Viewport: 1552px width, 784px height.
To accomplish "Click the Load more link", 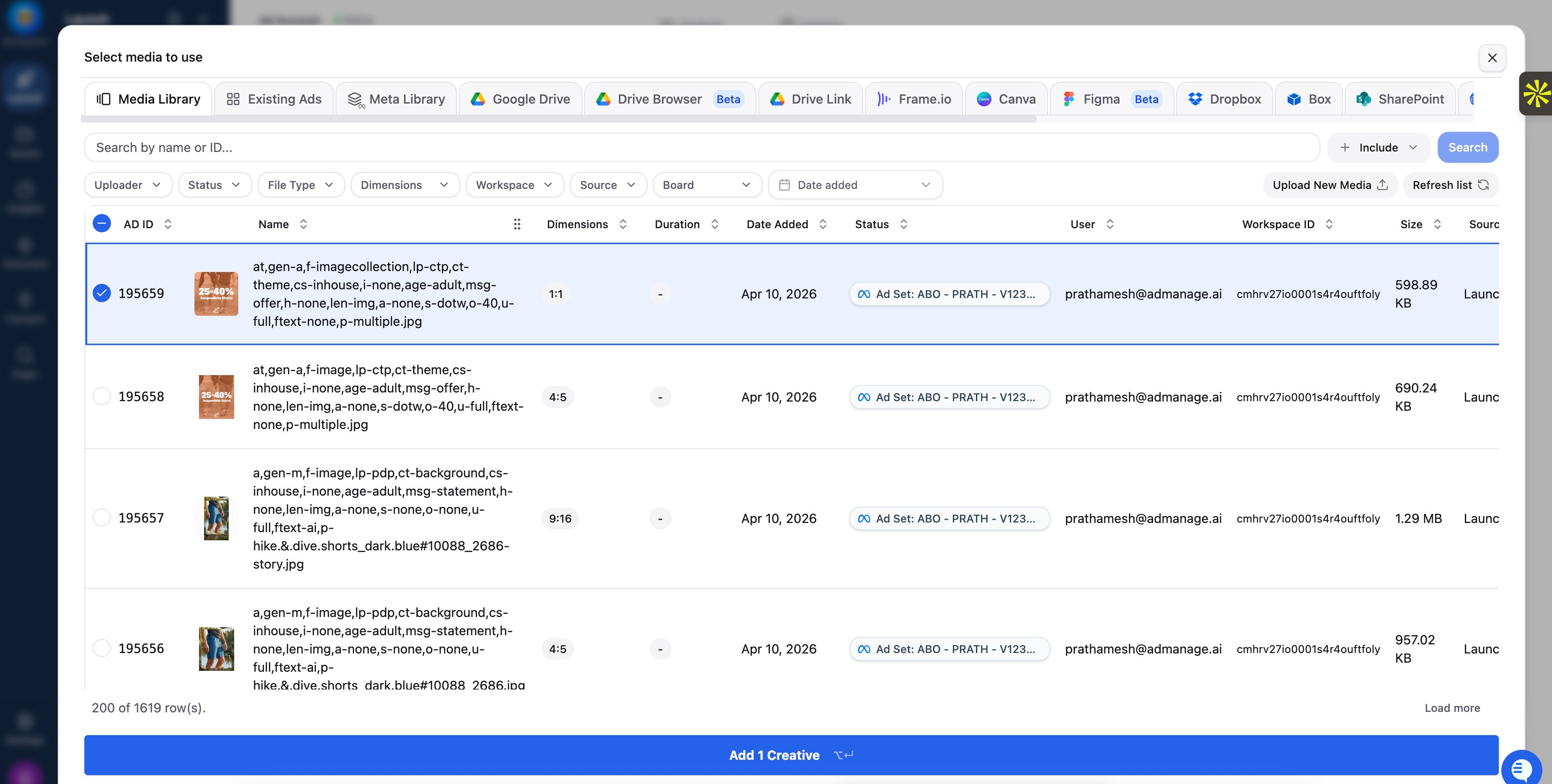I will [1452, 707].
